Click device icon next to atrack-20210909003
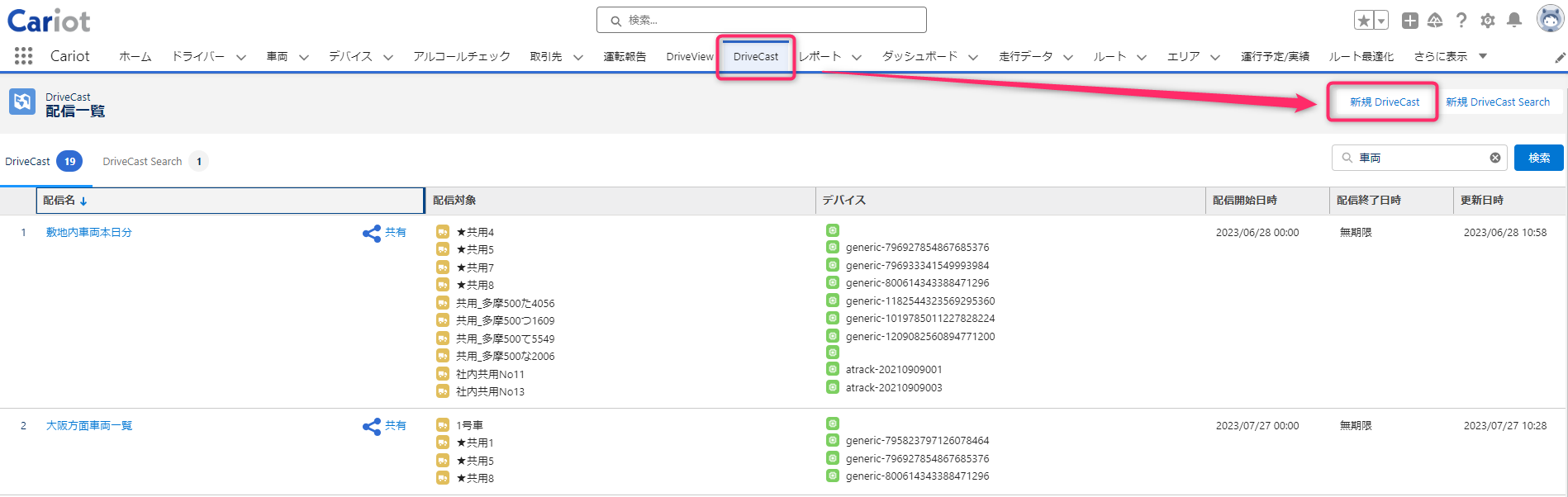 tap(833, 387)
